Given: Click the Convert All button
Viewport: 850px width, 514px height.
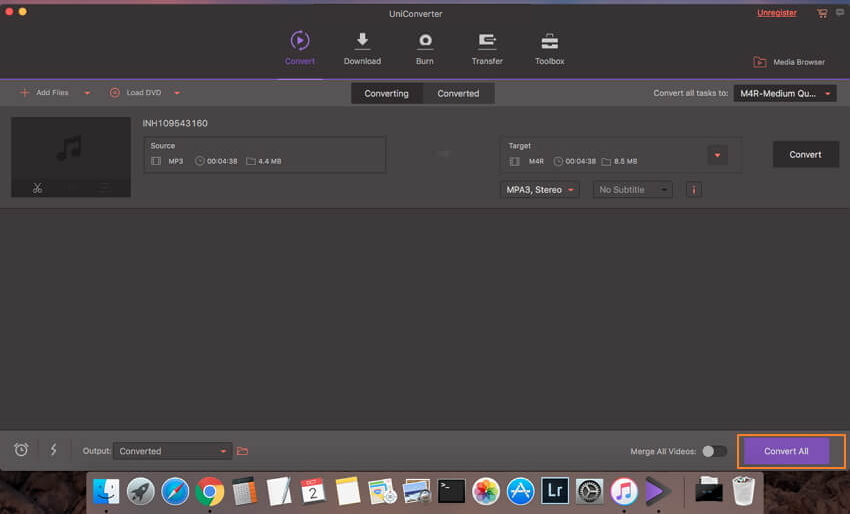Looking at the screenshot, I should pos(786,451).
